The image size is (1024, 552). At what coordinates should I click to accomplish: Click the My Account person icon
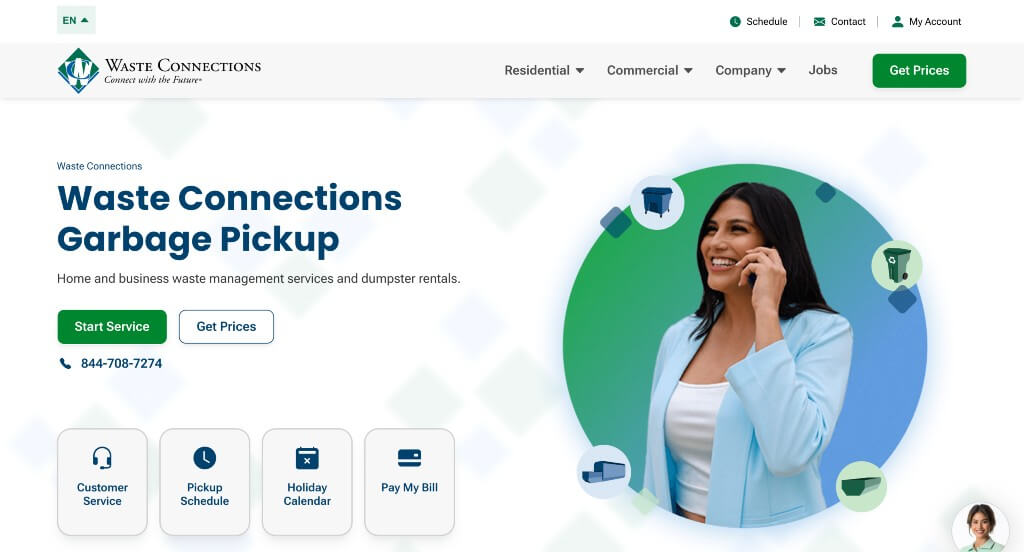(x=897, y=22)
